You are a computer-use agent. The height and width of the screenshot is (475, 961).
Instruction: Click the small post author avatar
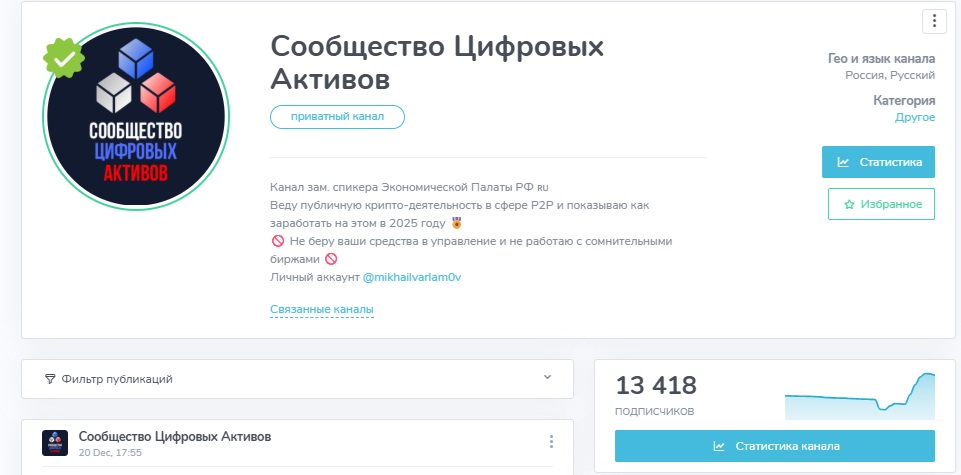pos(55,443)
